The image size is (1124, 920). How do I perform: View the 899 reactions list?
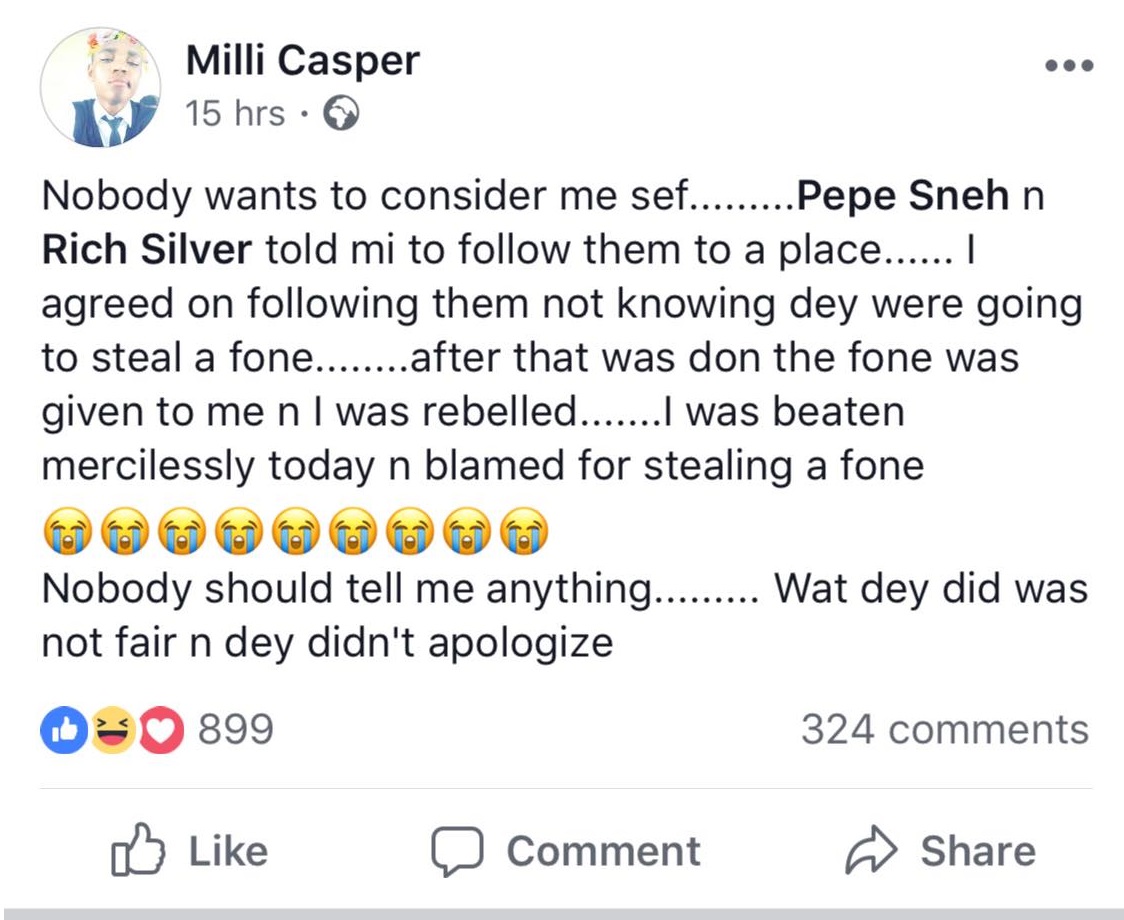235,730
